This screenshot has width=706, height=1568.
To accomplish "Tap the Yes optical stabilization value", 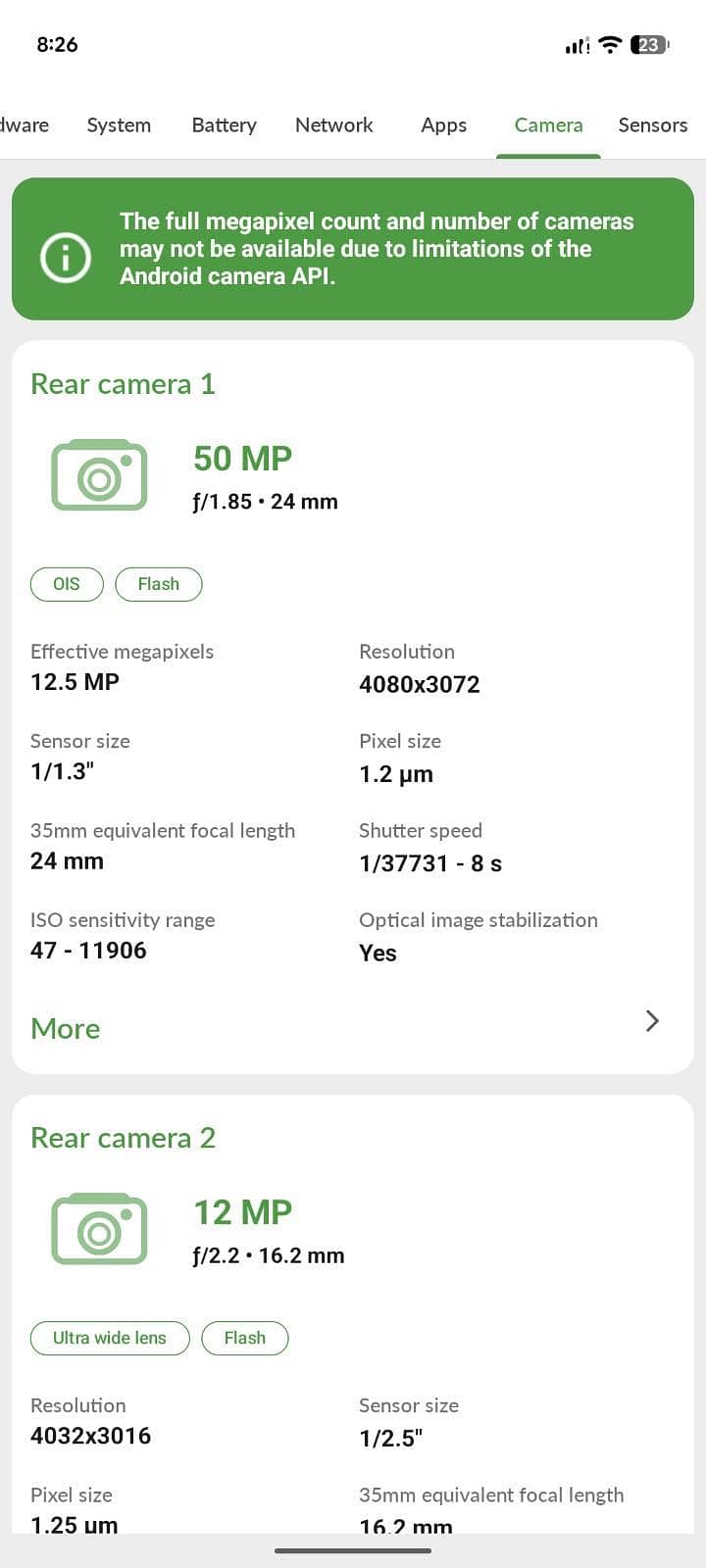I will coord(378,953).
